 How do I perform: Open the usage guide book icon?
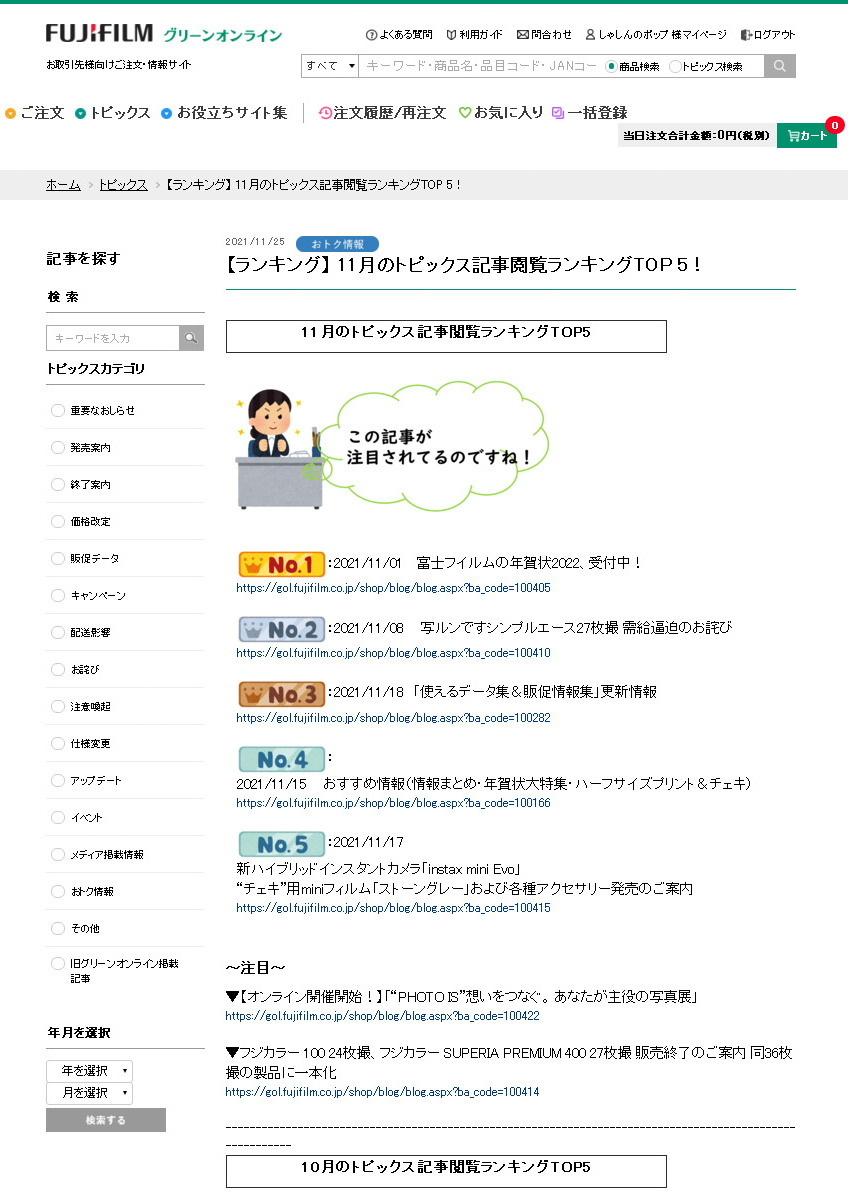click(x=451, y=35)
